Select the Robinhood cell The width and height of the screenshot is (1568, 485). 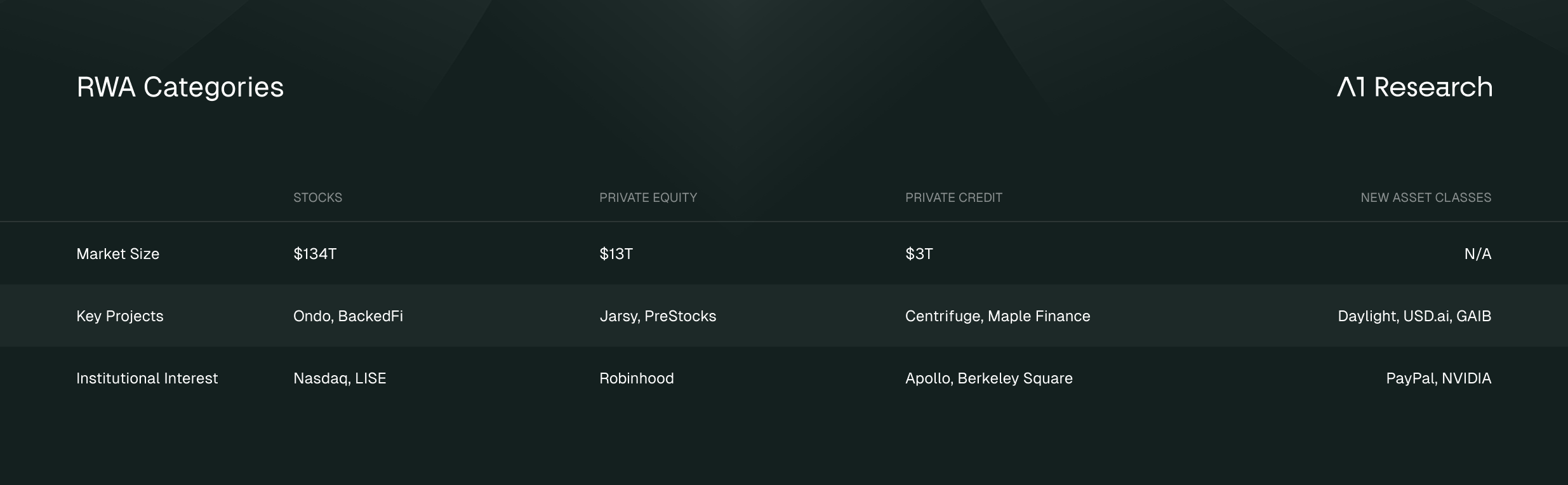637,378
